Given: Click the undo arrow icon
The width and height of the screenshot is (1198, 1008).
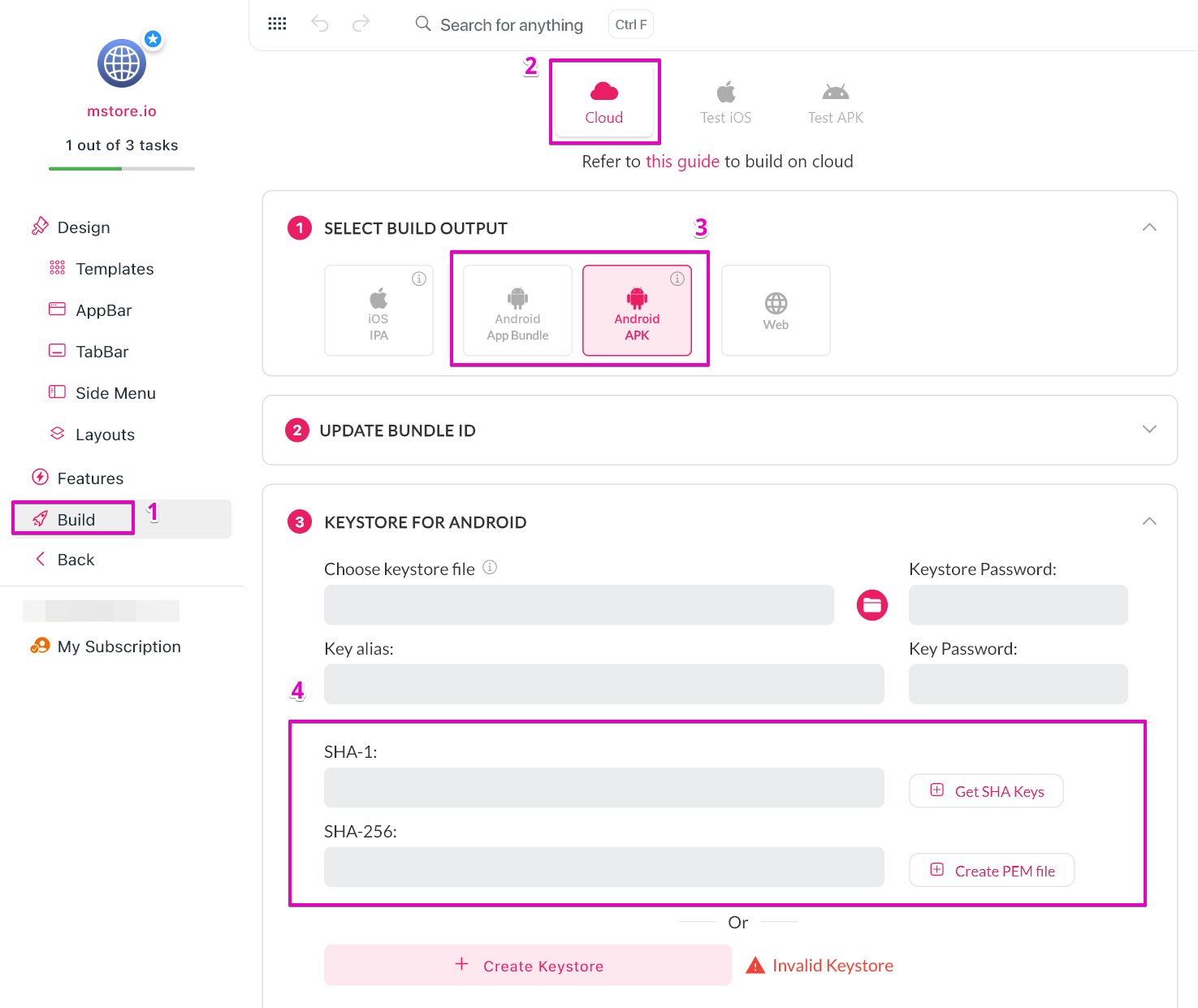Looking at the screenshot, I should [x=320, y=24].
